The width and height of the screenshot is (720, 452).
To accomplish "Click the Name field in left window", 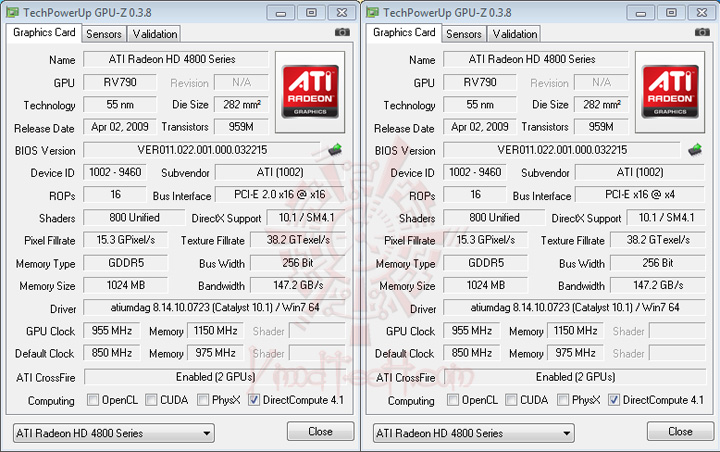I will click(175, 59).
